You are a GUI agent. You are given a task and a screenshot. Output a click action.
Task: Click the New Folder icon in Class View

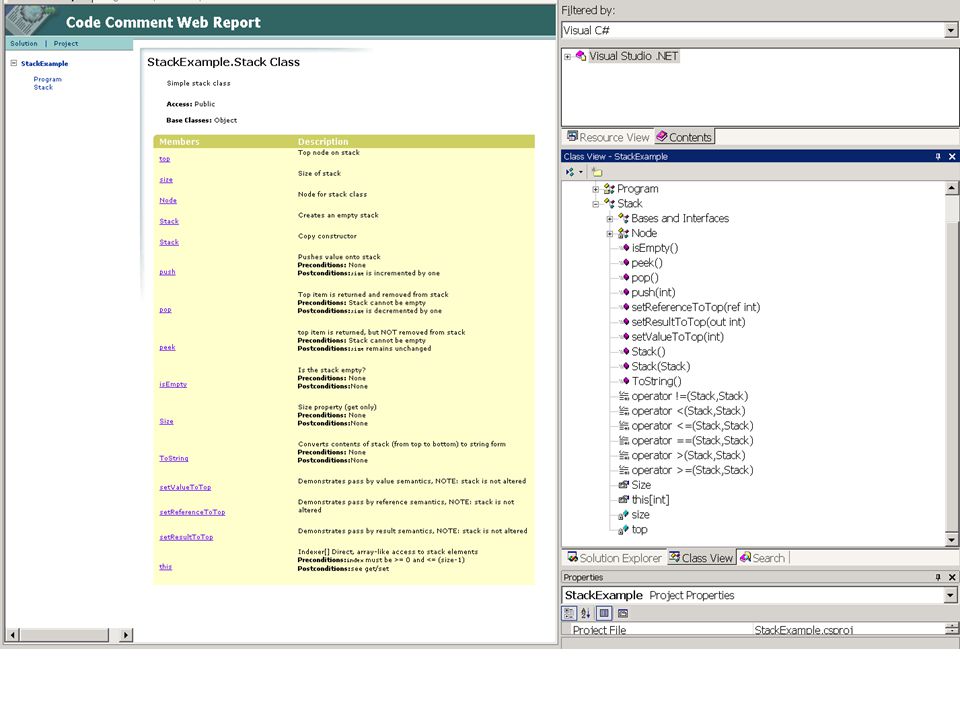coord(597,173)
